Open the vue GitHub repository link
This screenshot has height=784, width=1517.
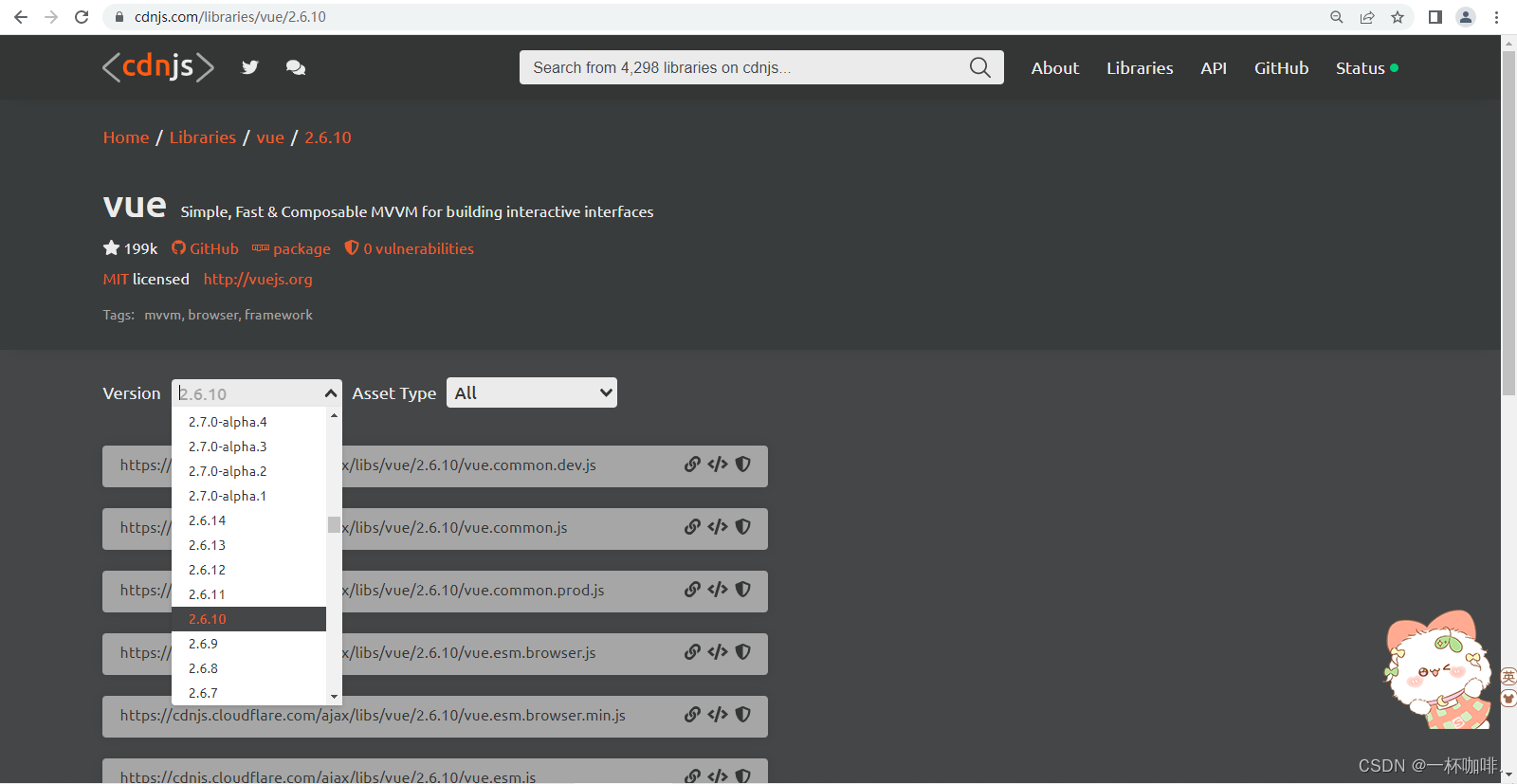tap(205, 248)
